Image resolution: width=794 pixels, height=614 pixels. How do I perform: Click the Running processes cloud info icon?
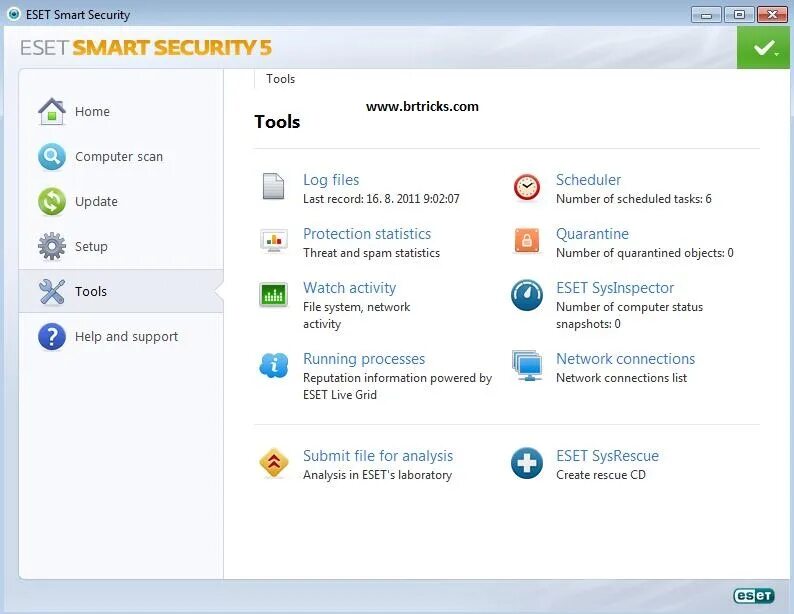tap(273, 365)
